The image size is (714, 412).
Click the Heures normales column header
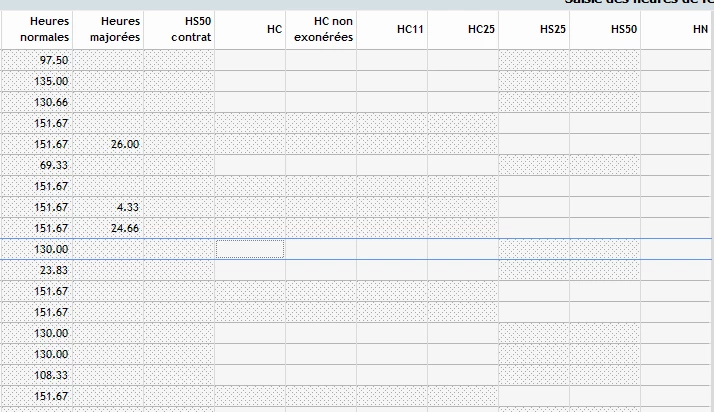point(37,30)
